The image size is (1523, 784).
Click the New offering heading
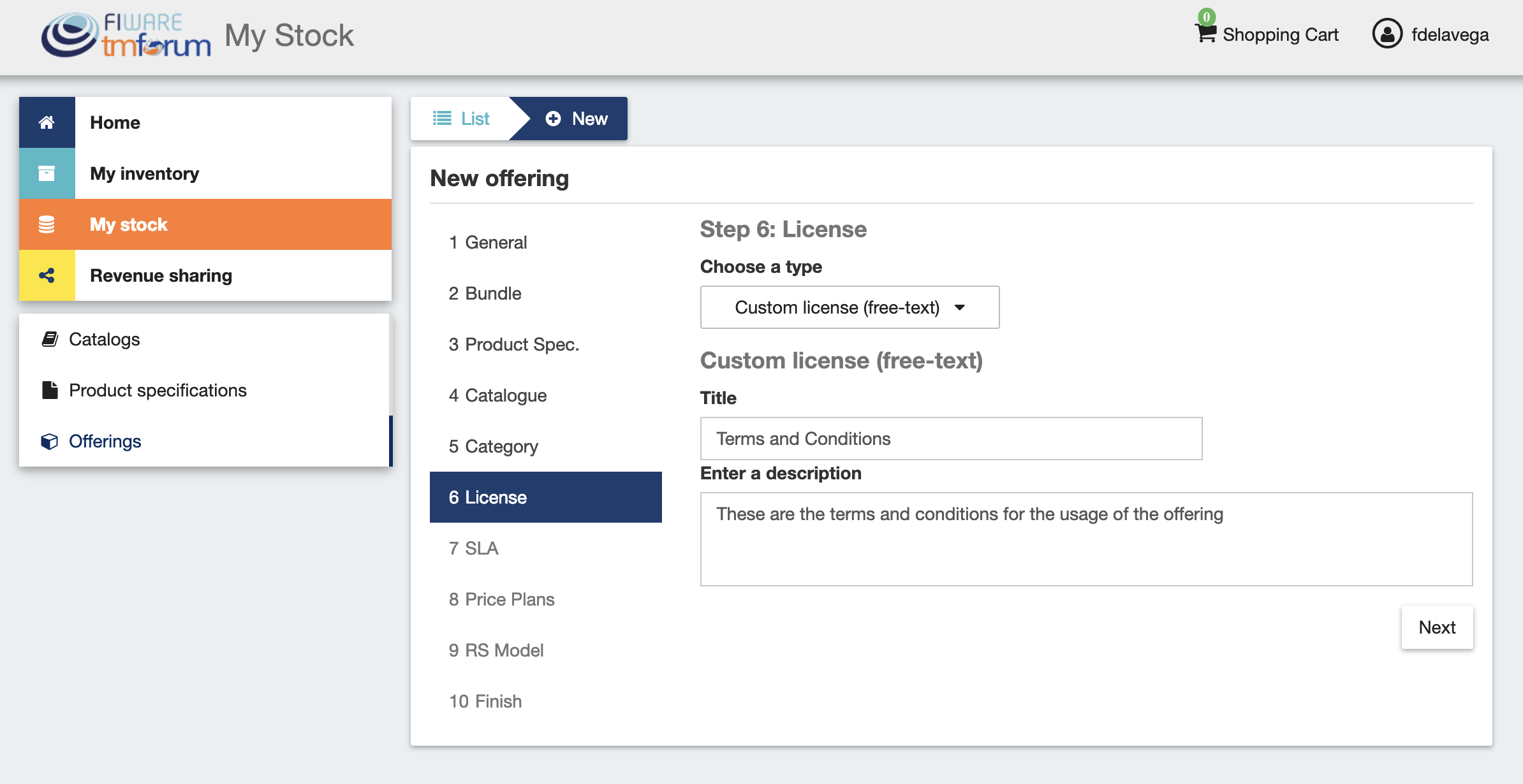(499, 178)
